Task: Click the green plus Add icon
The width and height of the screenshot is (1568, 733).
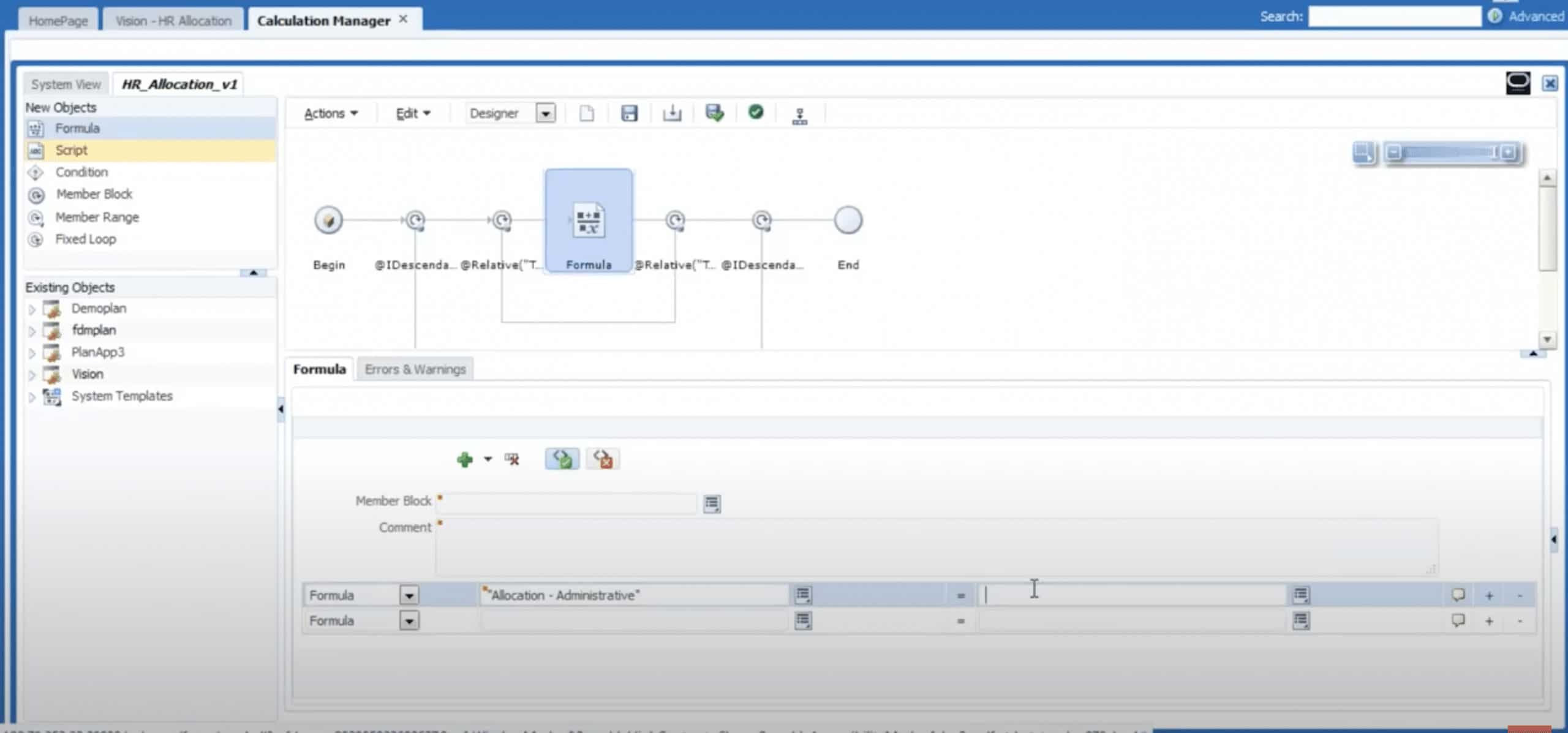Action: (465, 459)
